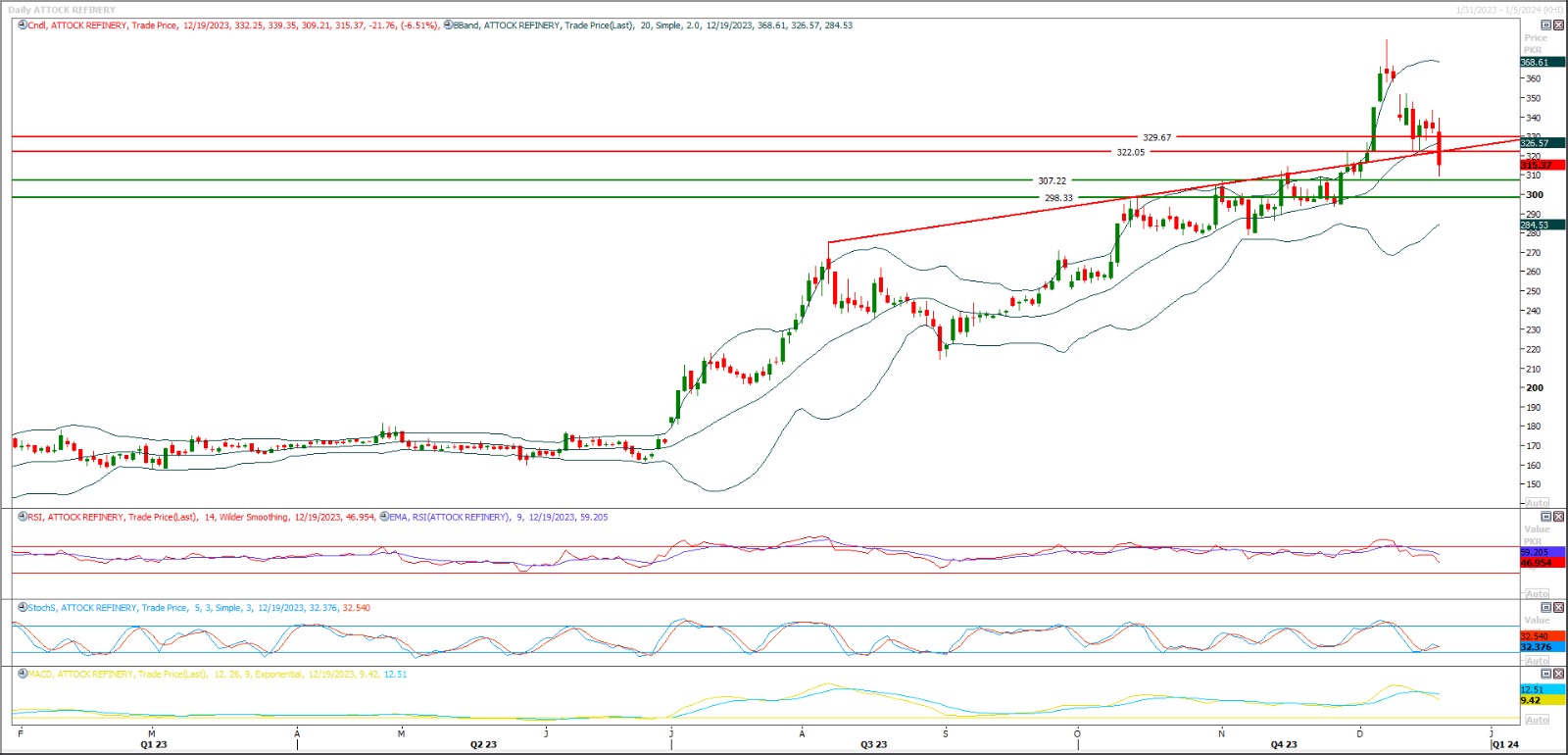Close the MACD indicator pane
This screenshot has height=755, width=1568.
tap(1558, 675)
